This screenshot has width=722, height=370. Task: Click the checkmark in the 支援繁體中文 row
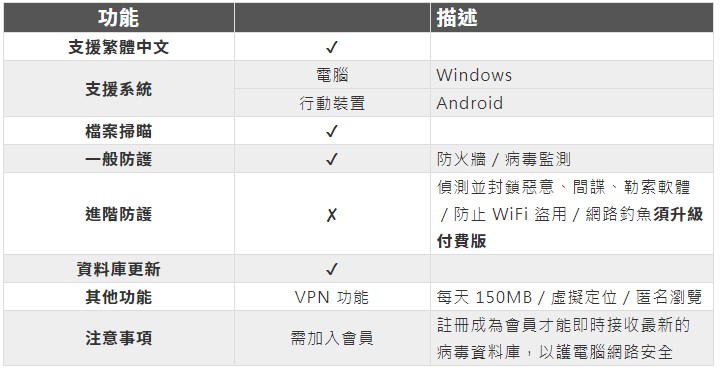[x=332, y=47]
